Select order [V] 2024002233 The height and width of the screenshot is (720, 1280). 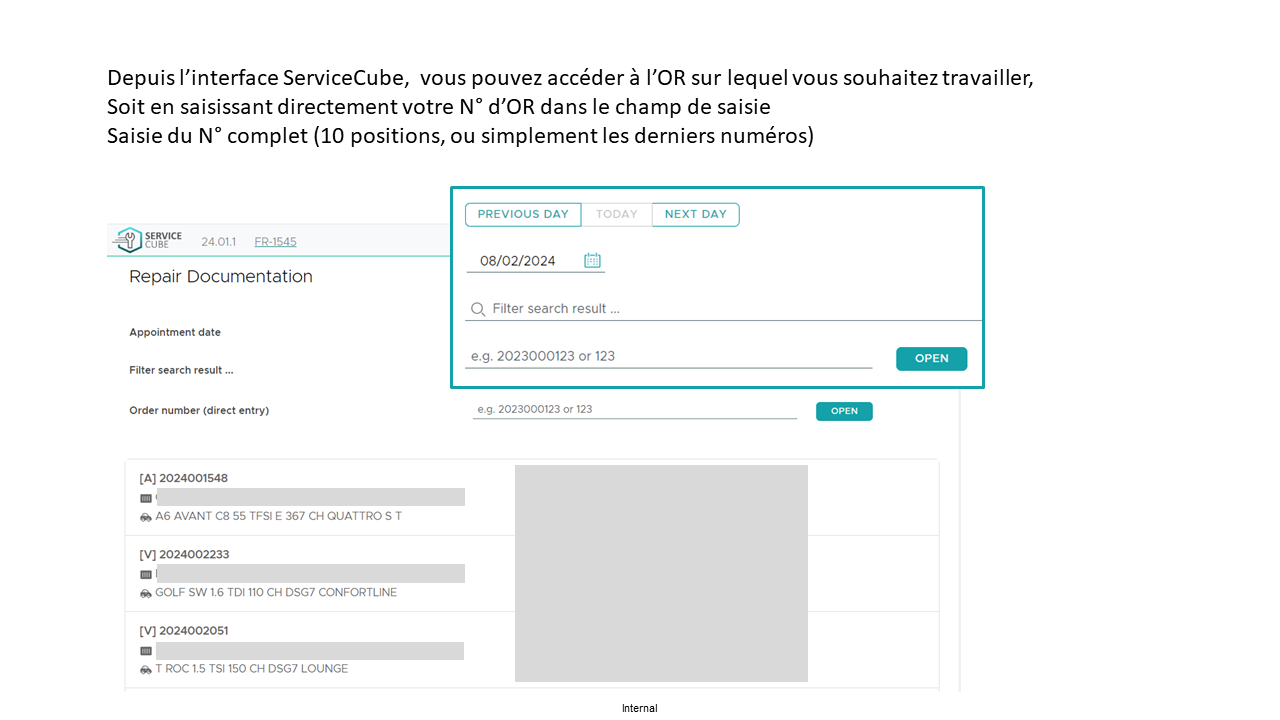point(184,554)
